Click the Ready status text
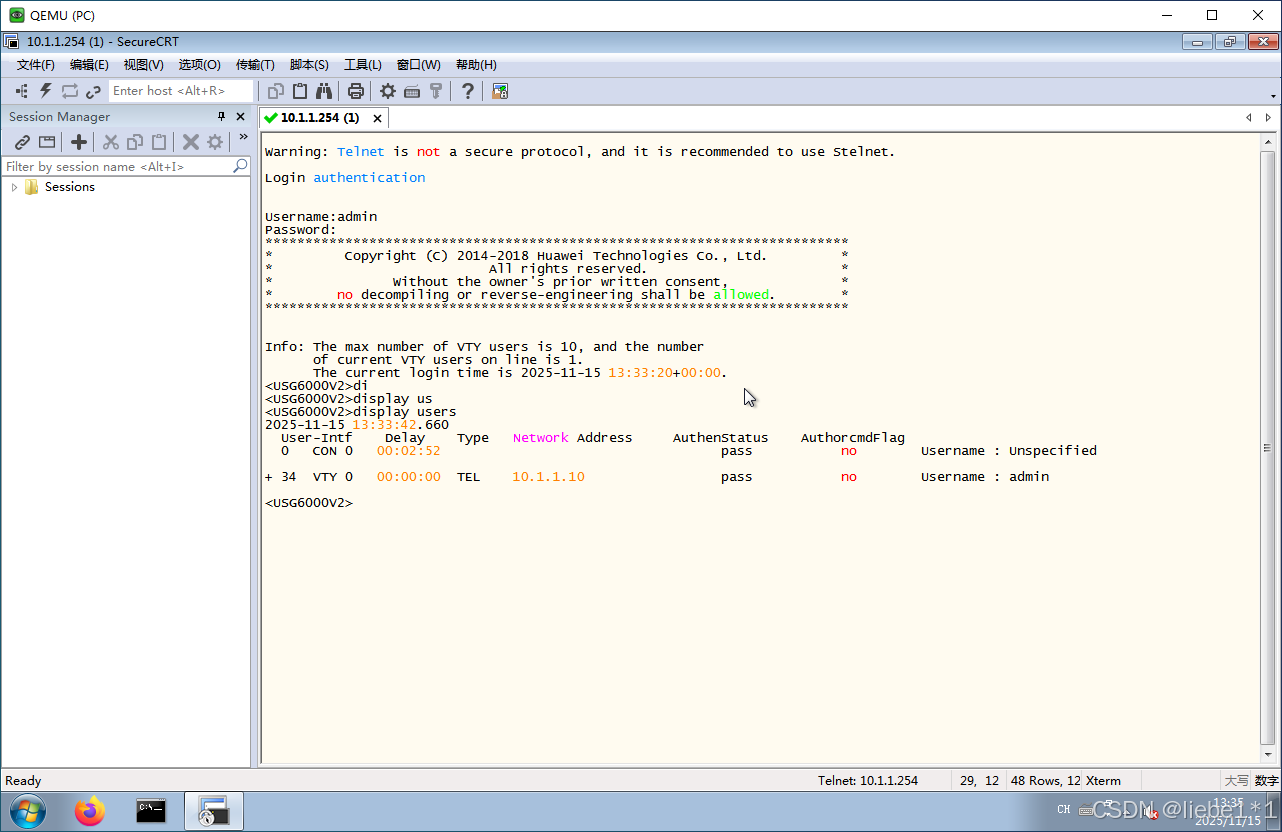Image resolution: width=1282 pixels, height=832 pixels. point(23,781)
